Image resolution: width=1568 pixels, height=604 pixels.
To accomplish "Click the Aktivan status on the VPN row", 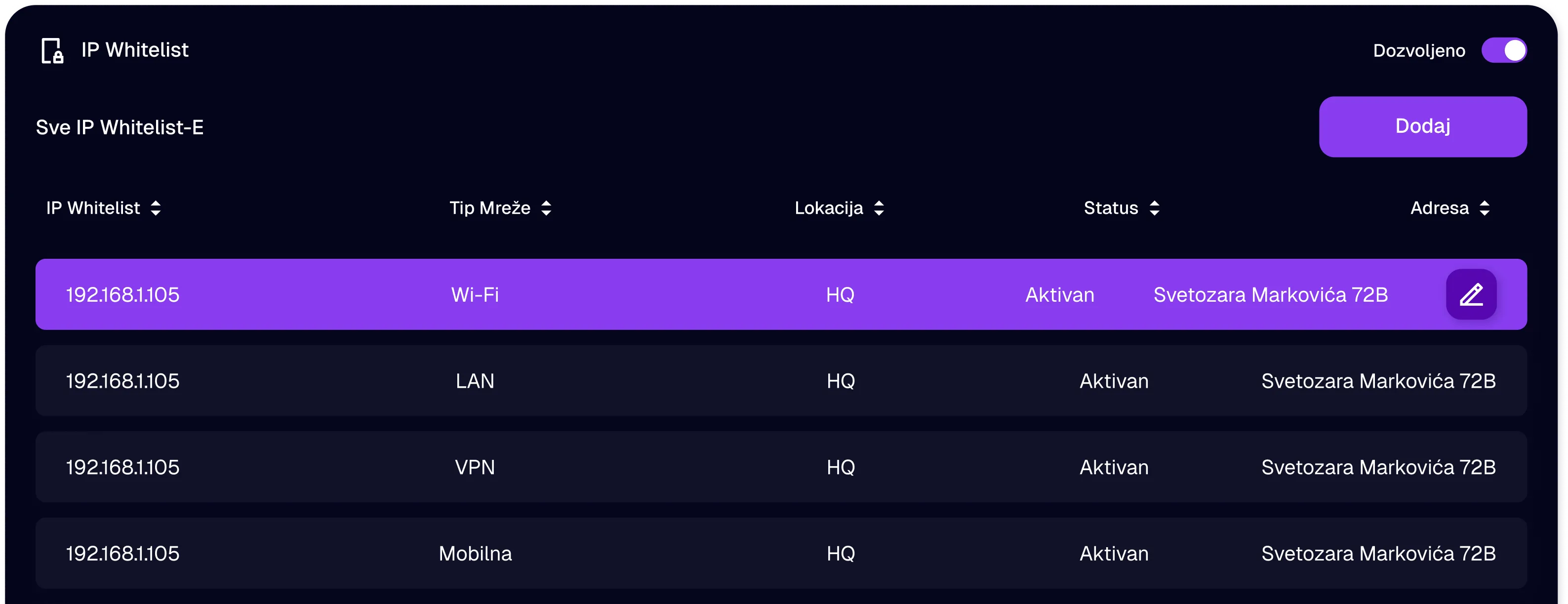I will pyautogui.click(x=1113, y=467).
